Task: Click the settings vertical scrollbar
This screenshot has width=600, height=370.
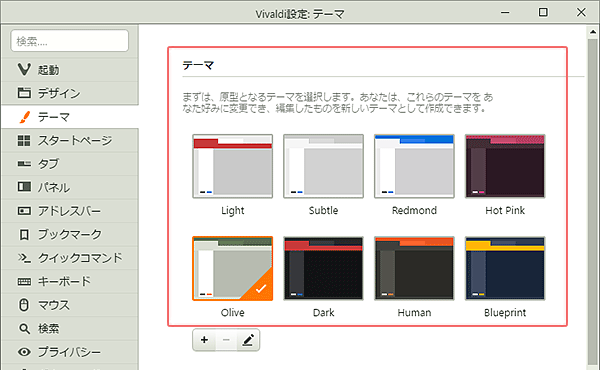Action: point(593,201)
